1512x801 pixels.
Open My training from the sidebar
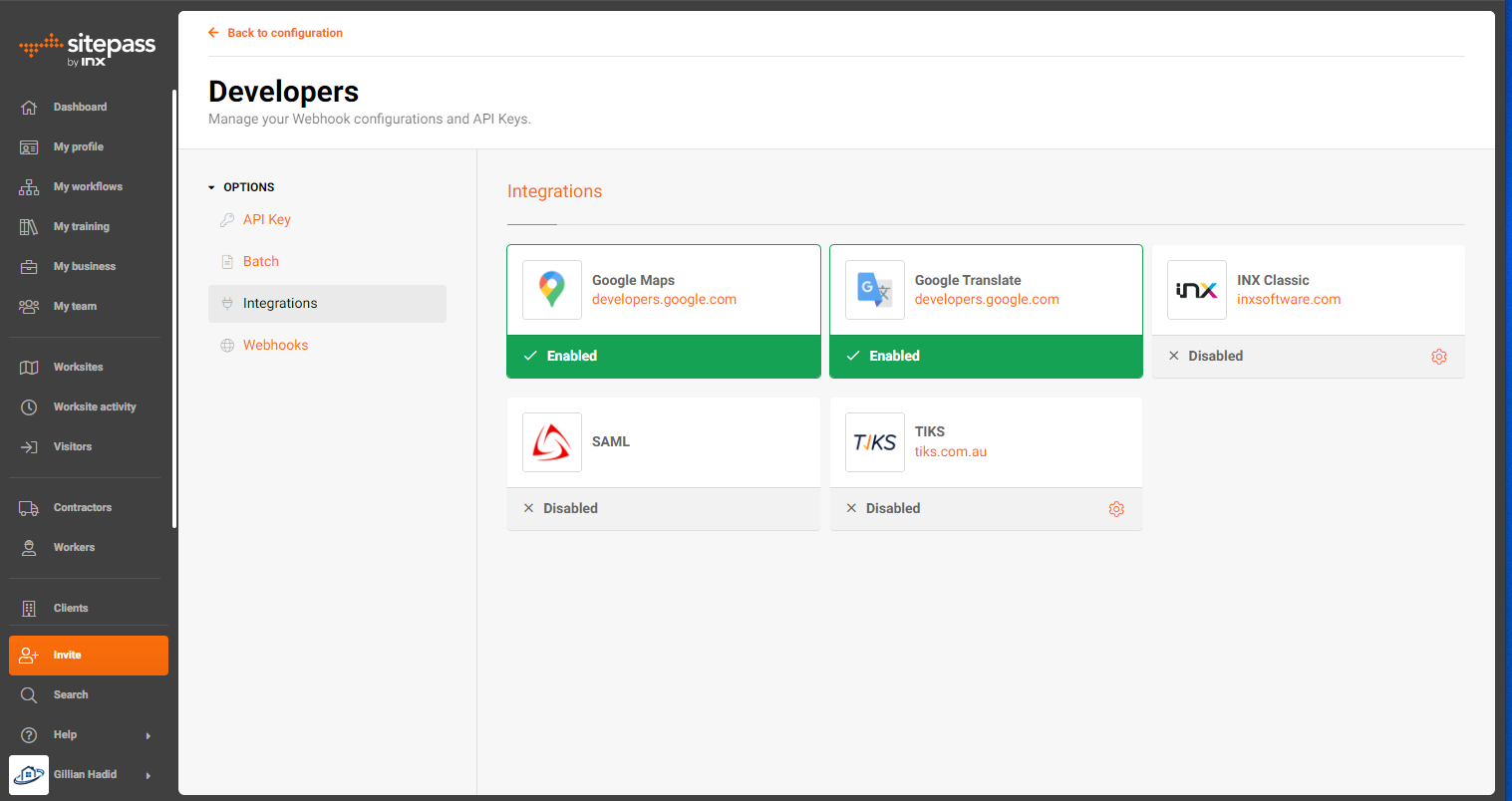(80, 226)
